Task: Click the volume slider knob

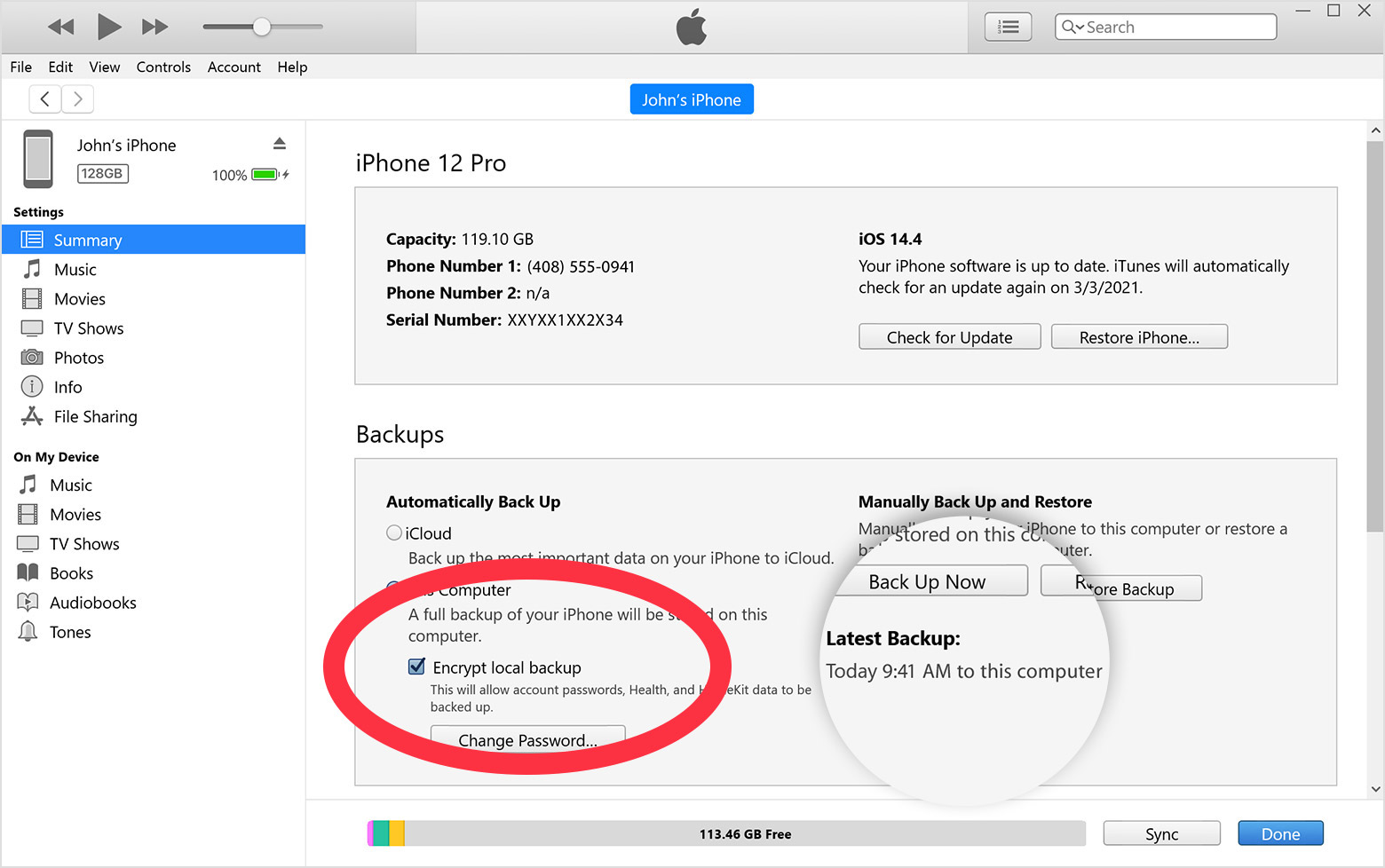Action: click(261, 27)
